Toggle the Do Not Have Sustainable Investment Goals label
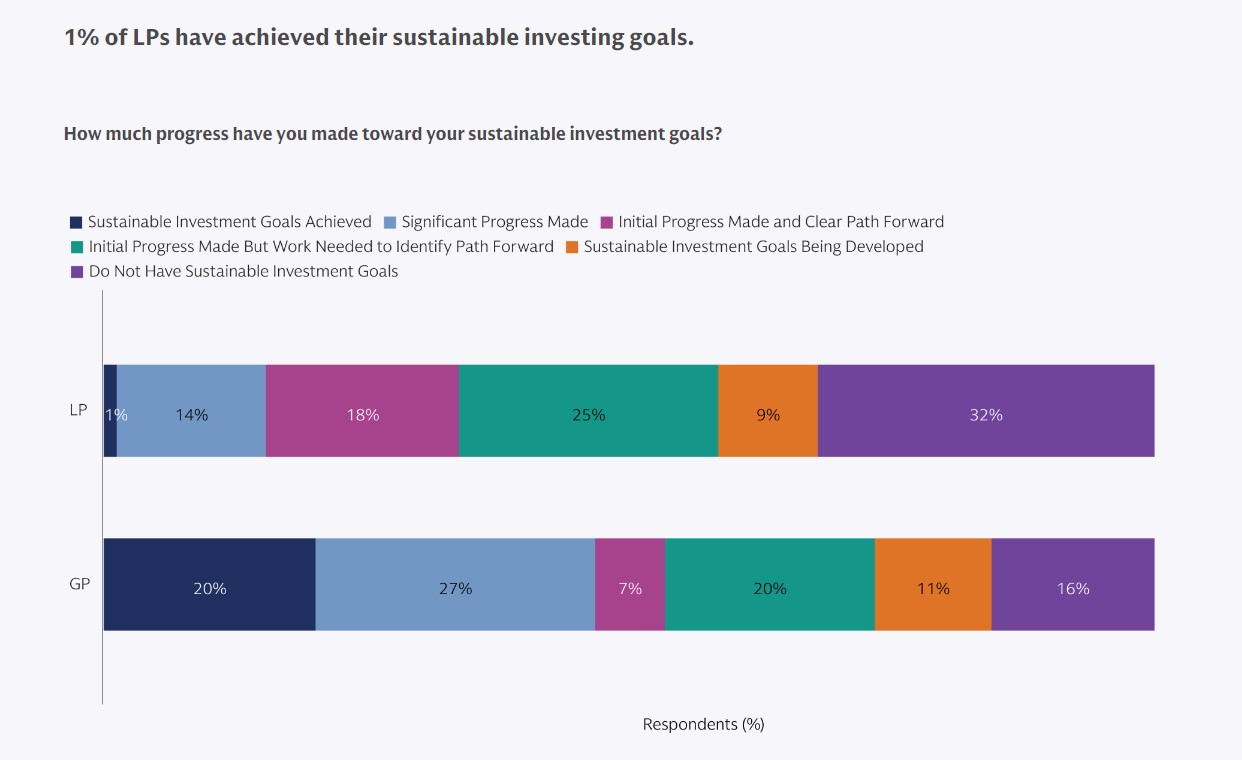The height and width of the screenshot is (760, 1242). pyautogui.click(x=243, y=272)
